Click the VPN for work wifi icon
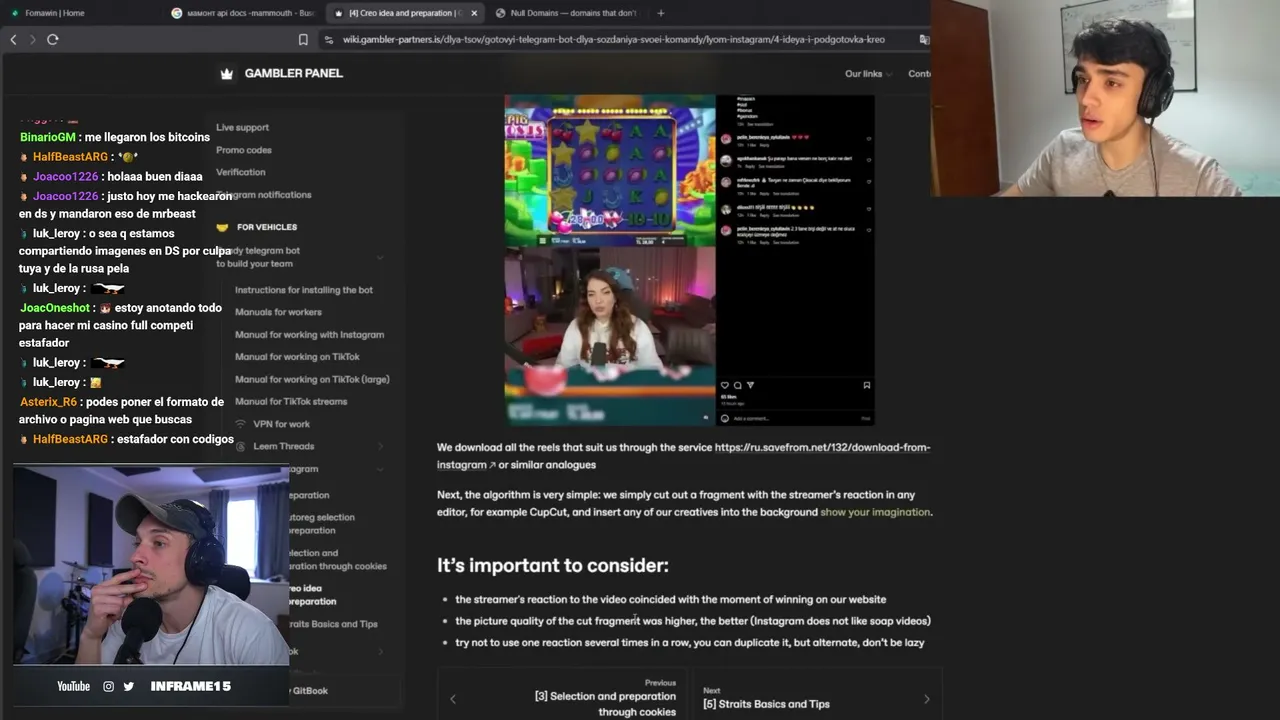1280x720 pixels. coord(241,424)
